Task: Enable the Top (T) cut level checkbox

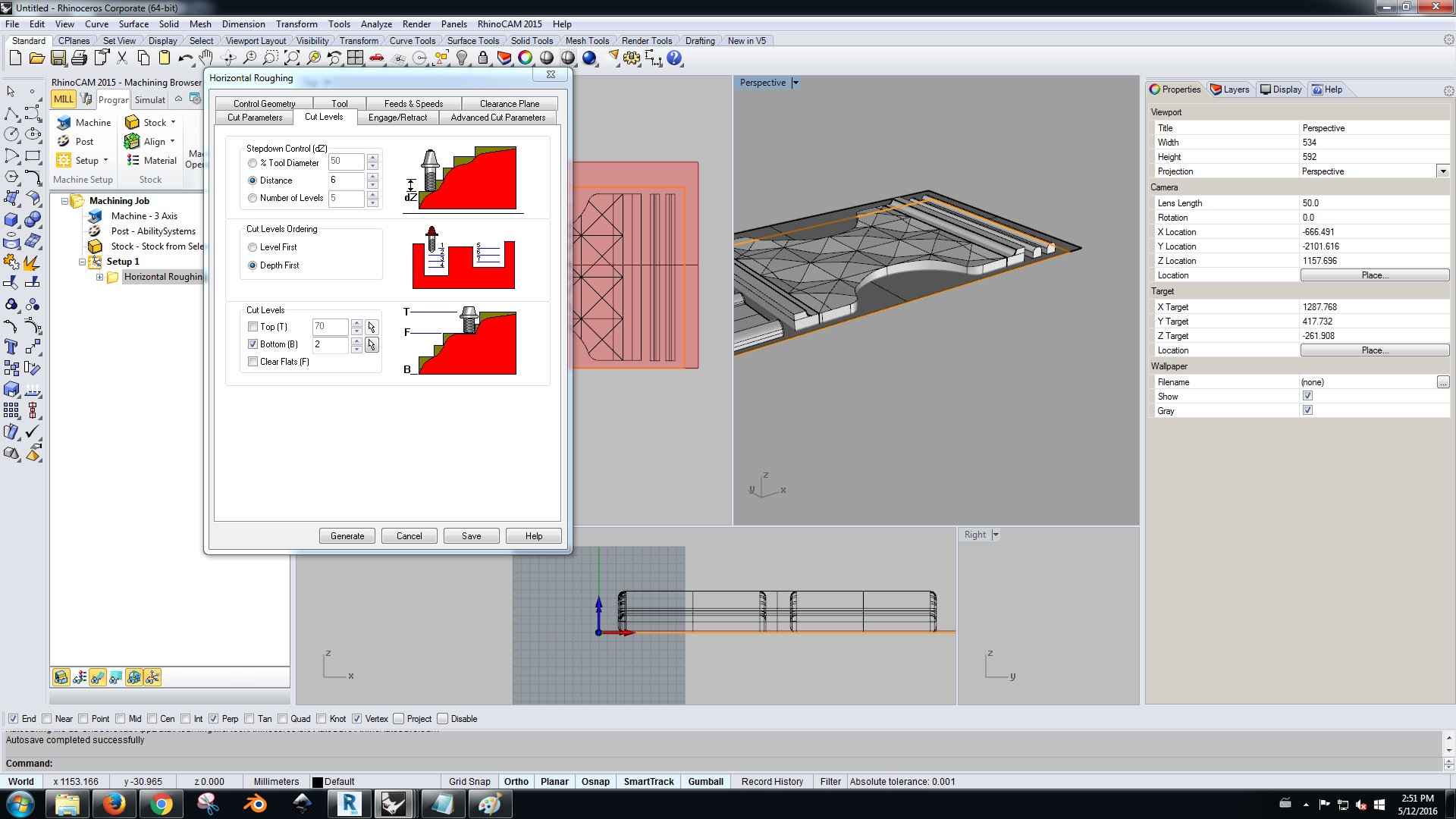Action: [253, 327]
